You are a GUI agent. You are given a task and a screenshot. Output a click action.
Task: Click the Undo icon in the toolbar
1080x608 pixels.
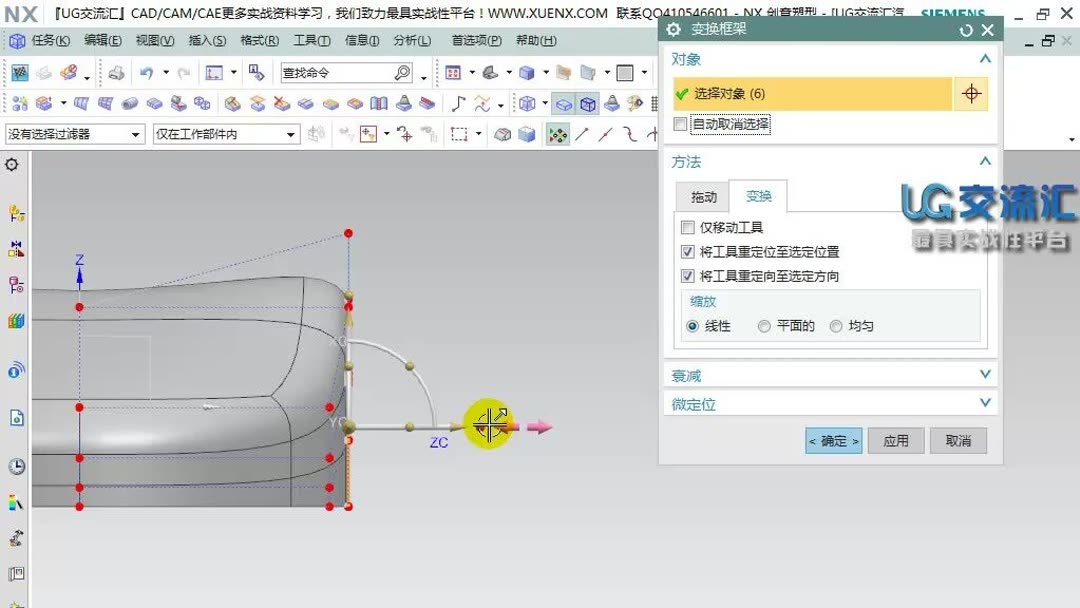tap(146, 72)
